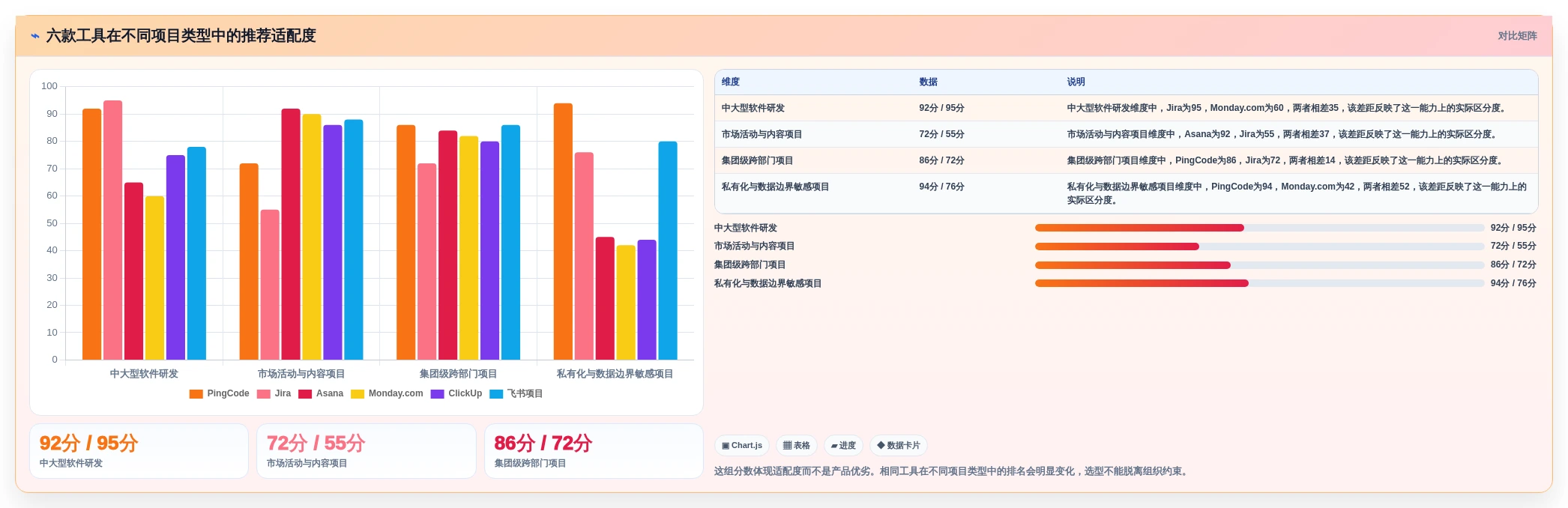Open the 86分 / 72分 data card

pyautogui.click(x=594, y=451)
